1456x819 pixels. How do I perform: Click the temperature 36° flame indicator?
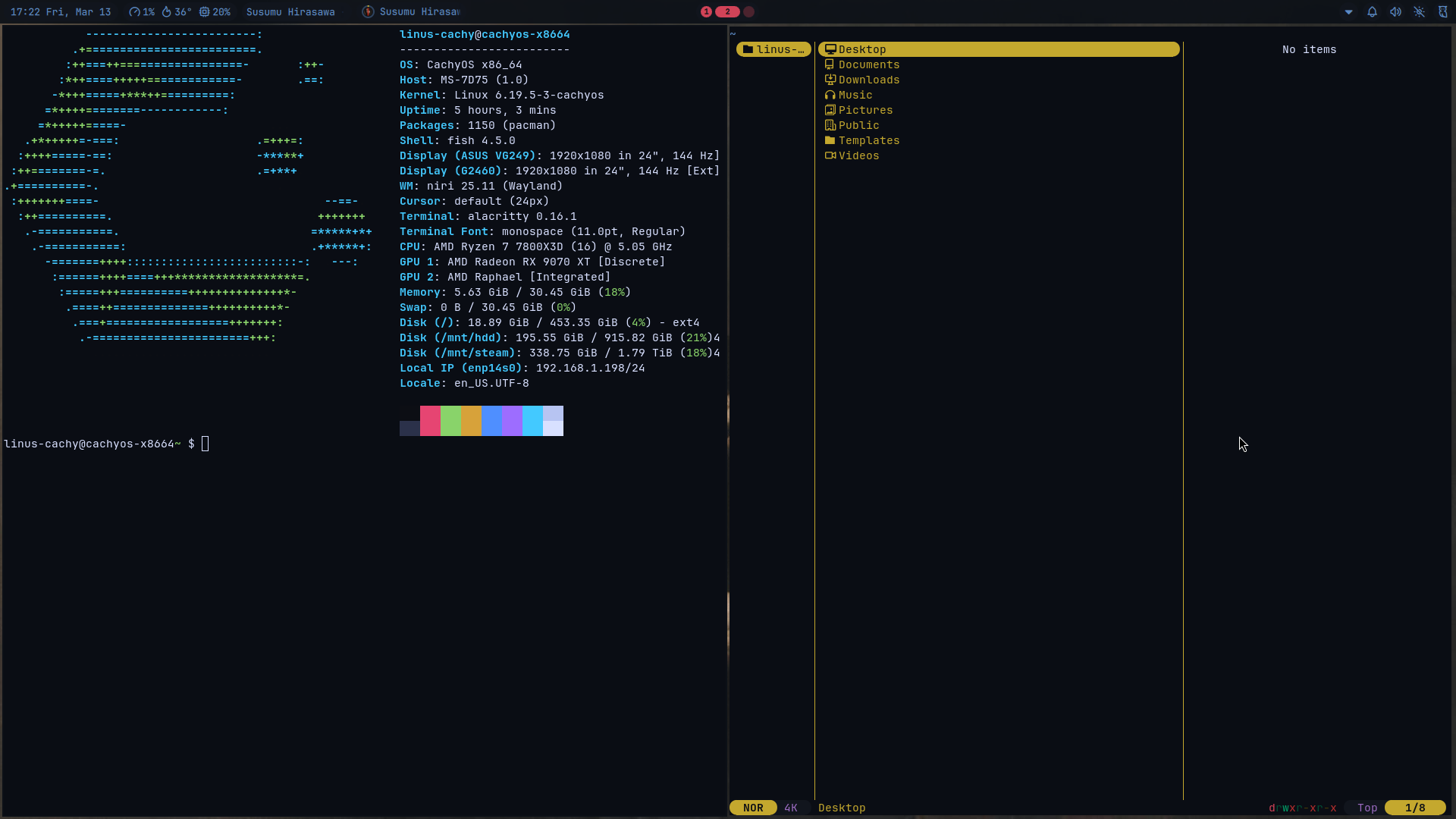(x=177, y=12)
